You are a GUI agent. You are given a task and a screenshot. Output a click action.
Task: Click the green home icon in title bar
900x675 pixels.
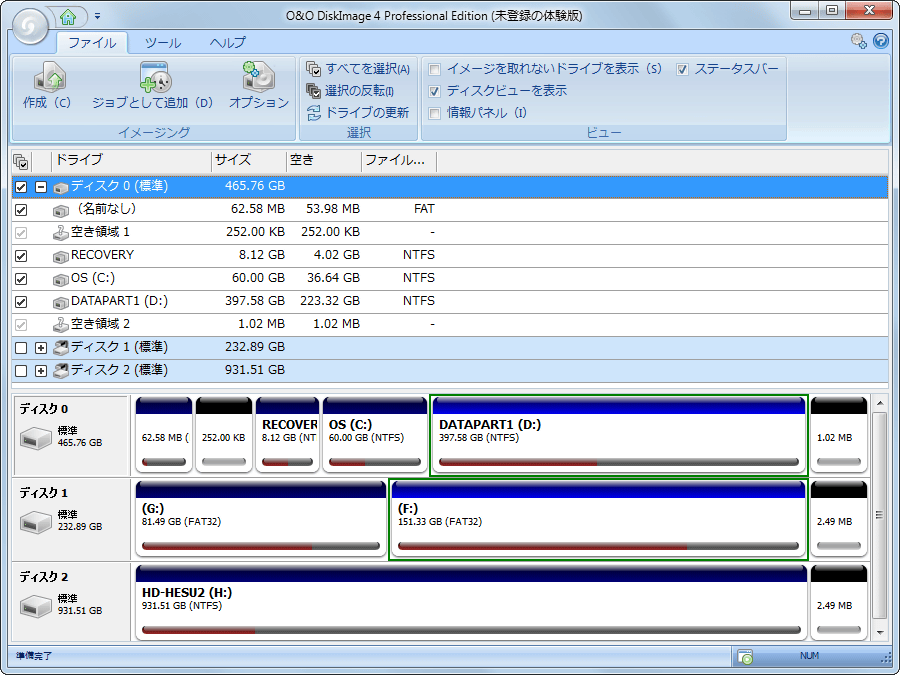(x=68, y=17)
